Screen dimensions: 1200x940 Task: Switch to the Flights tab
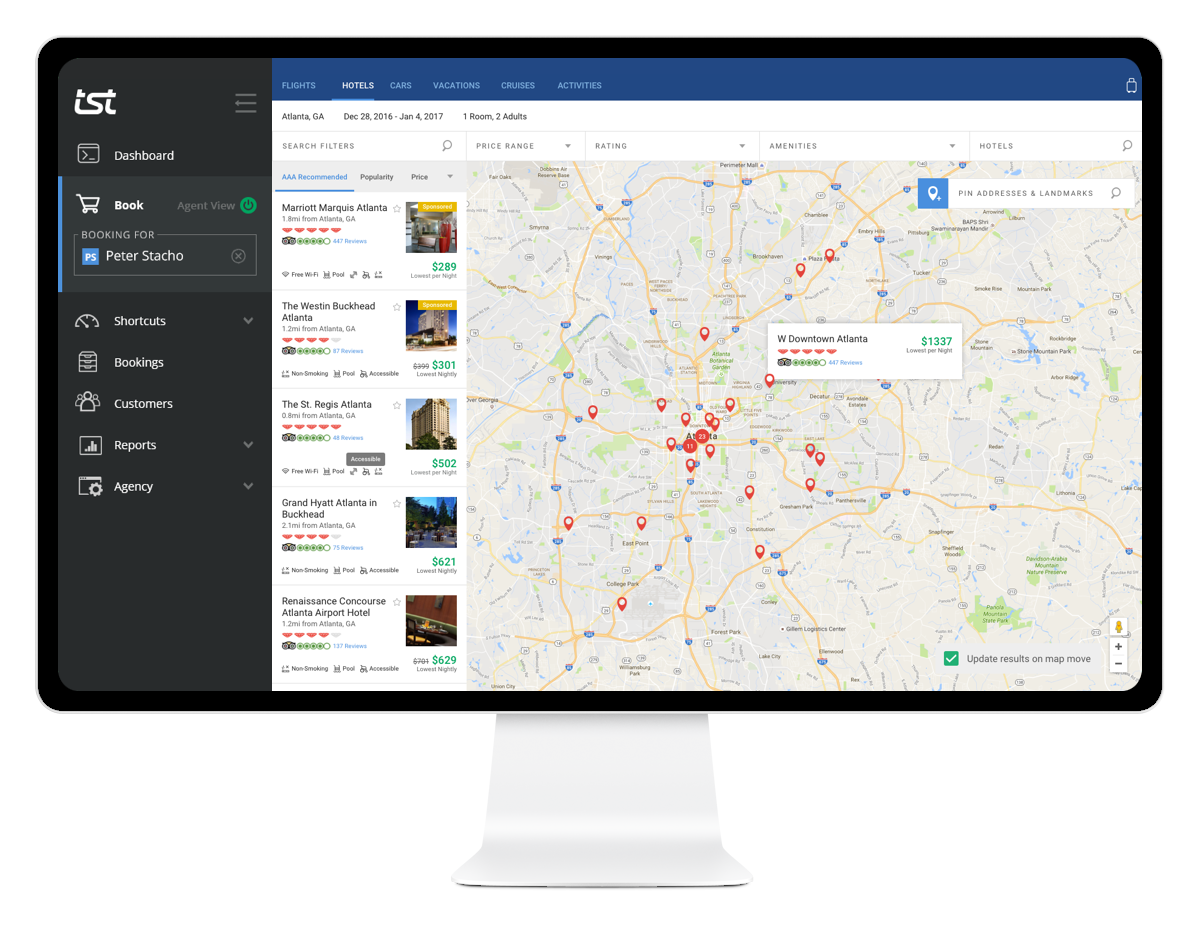tap(299, 86)
